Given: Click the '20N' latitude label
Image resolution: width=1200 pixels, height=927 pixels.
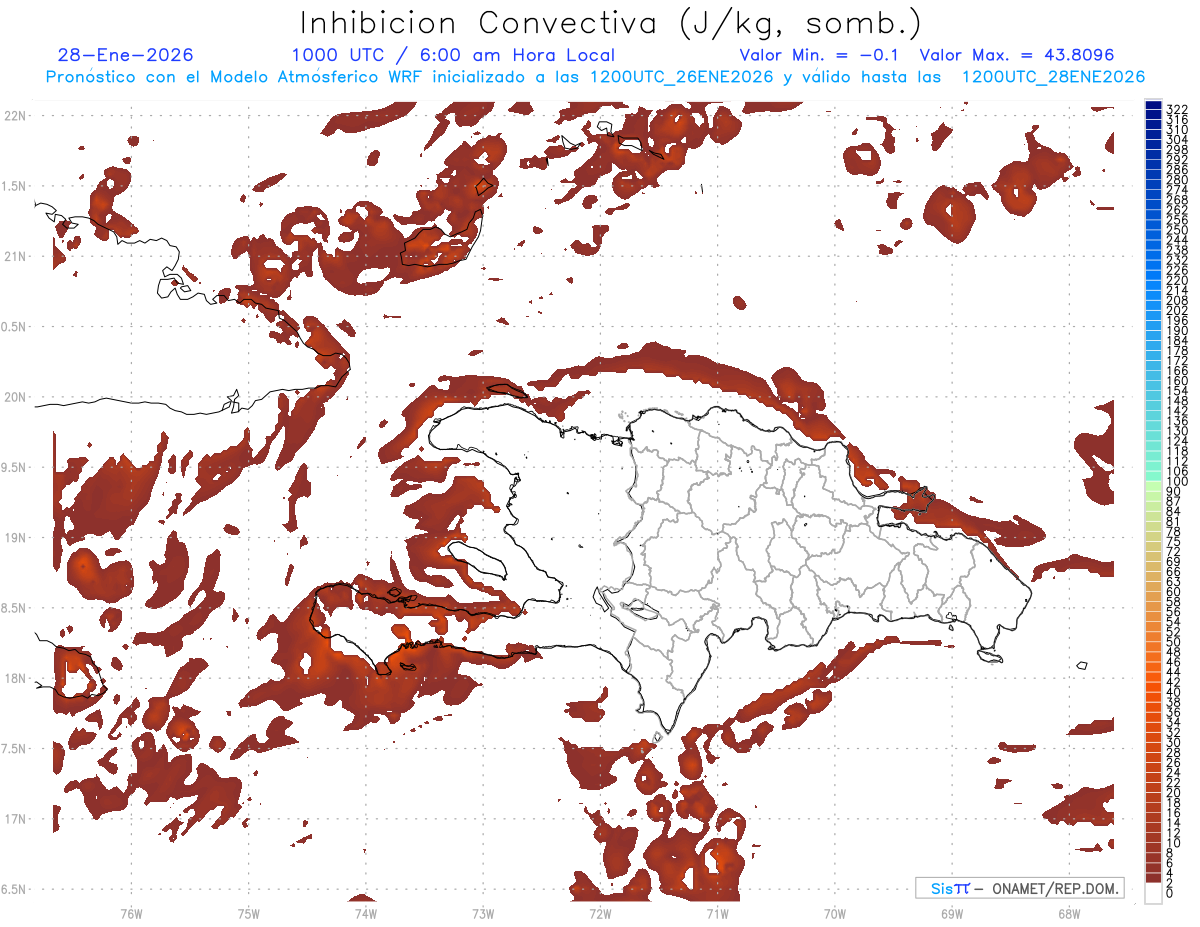Looking at the screenshot, I should pos(16,397).
